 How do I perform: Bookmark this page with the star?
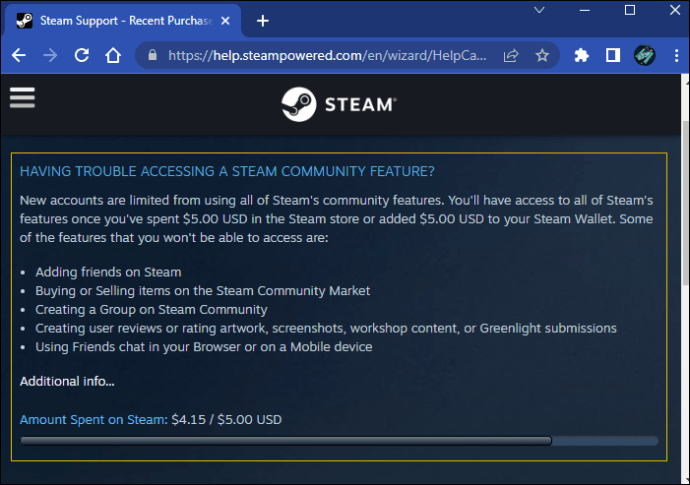click(x=542, y=55)
